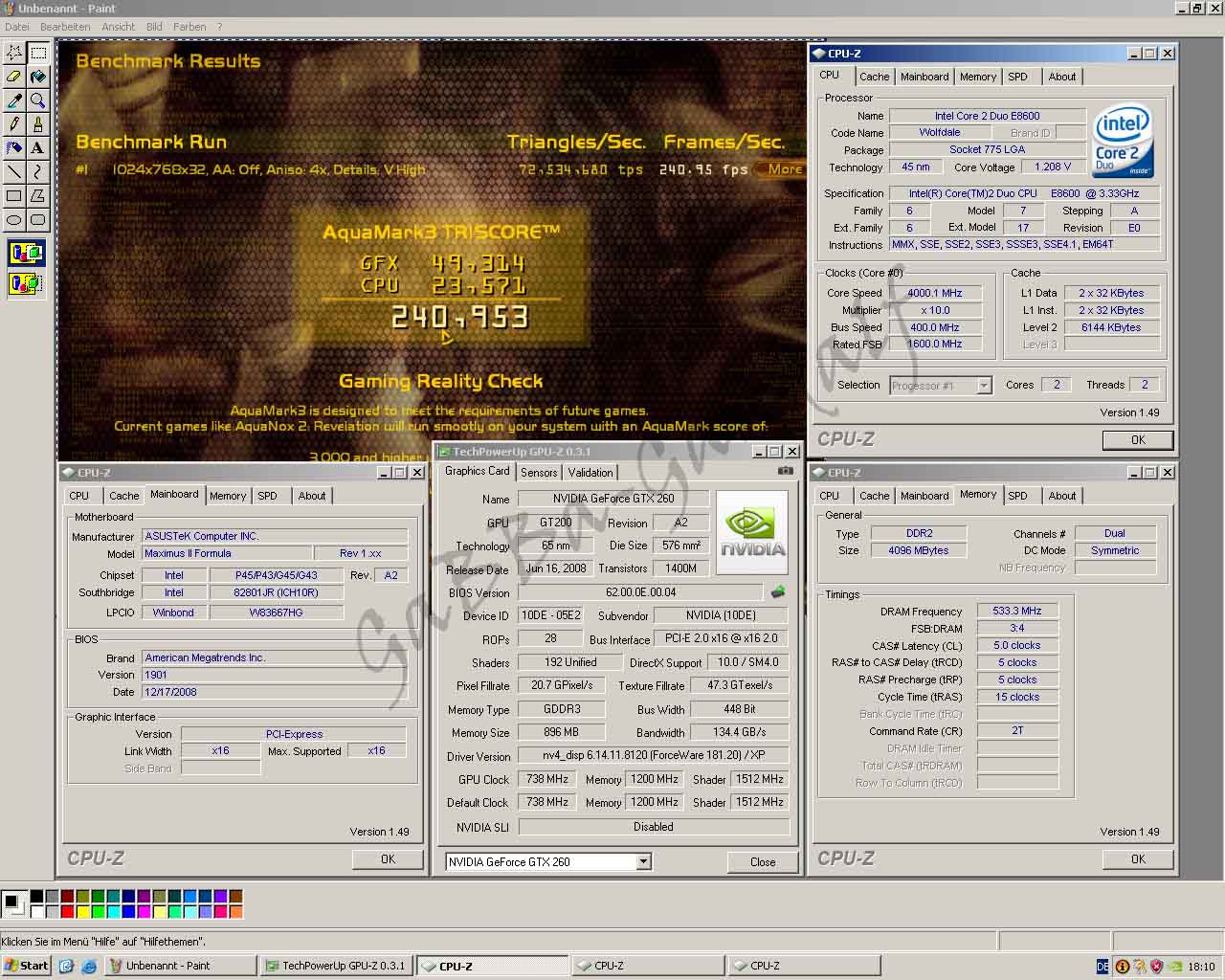Click the DRAM Frequency value 533.3 MHz
The height and width of the screenshot is (980, 1225).
pyautogui.click(x=1017, y=611)
